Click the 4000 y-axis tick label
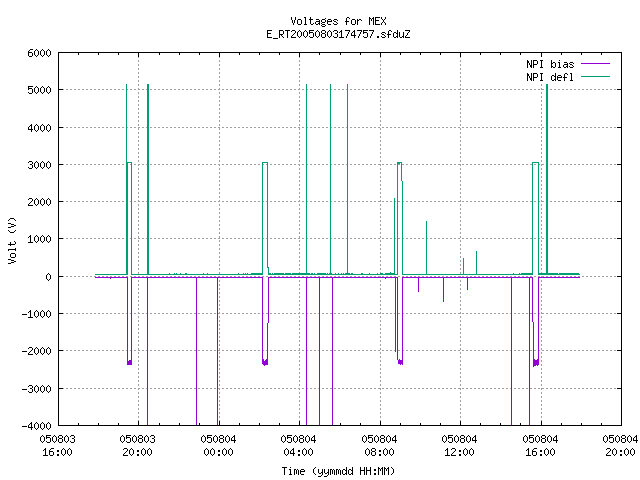 [x=40, y=128]
